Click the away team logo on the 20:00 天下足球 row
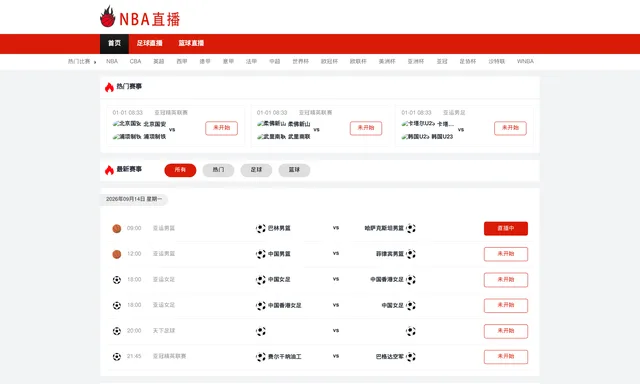 [411, 331]
